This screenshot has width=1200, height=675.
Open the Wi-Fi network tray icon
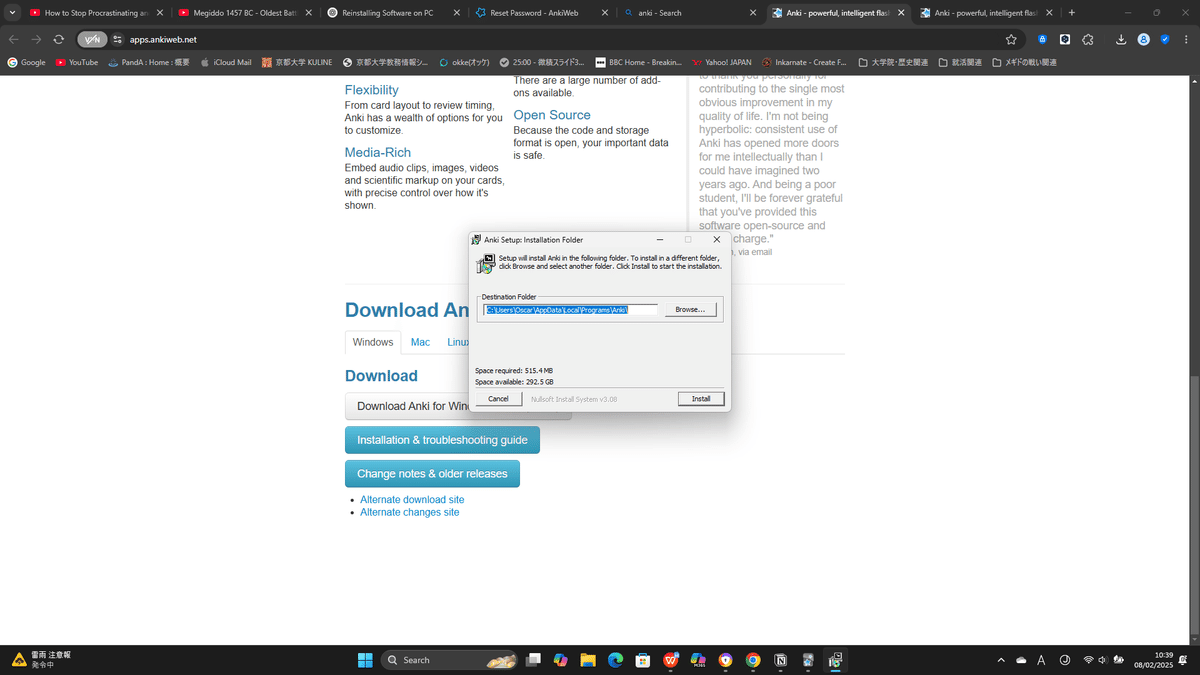[x=1088, y=660]
